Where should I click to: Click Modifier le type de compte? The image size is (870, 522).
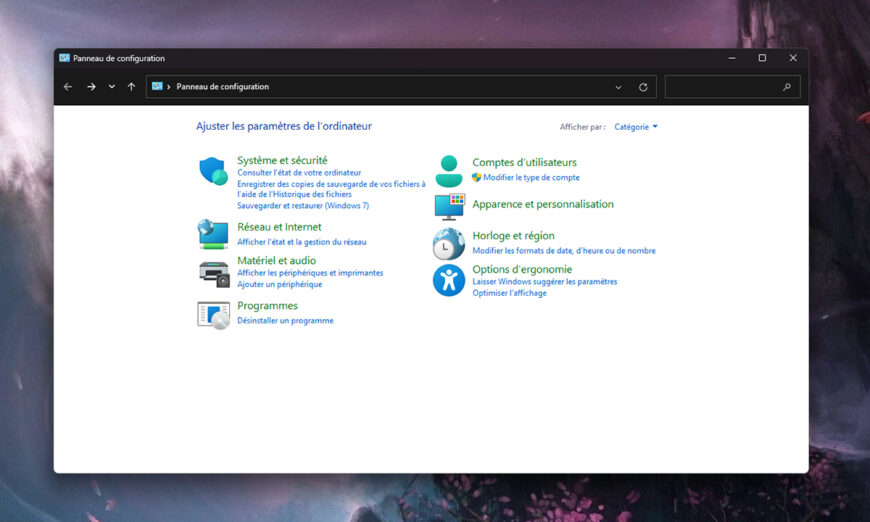pyautogui.click(x=531, y=178)
